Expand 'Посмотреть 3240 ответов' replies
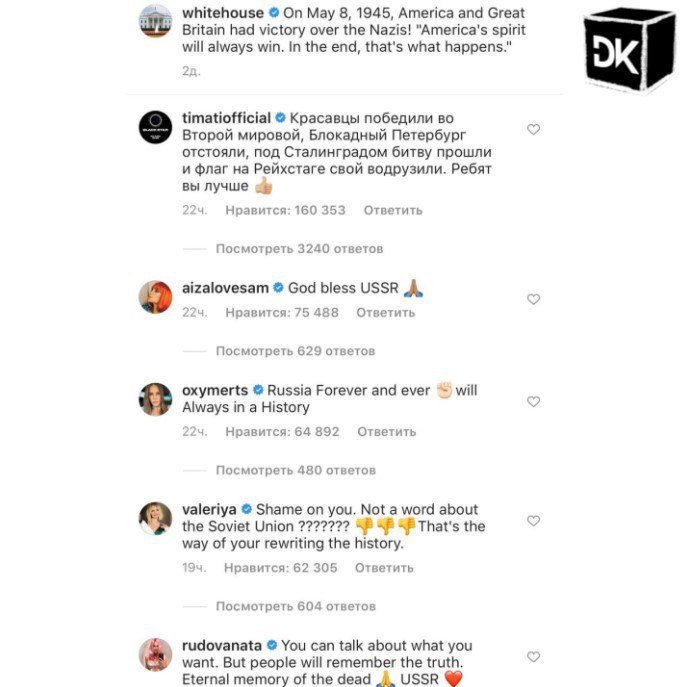The width and height of the screenshot is (688, 687). point(299,249)
